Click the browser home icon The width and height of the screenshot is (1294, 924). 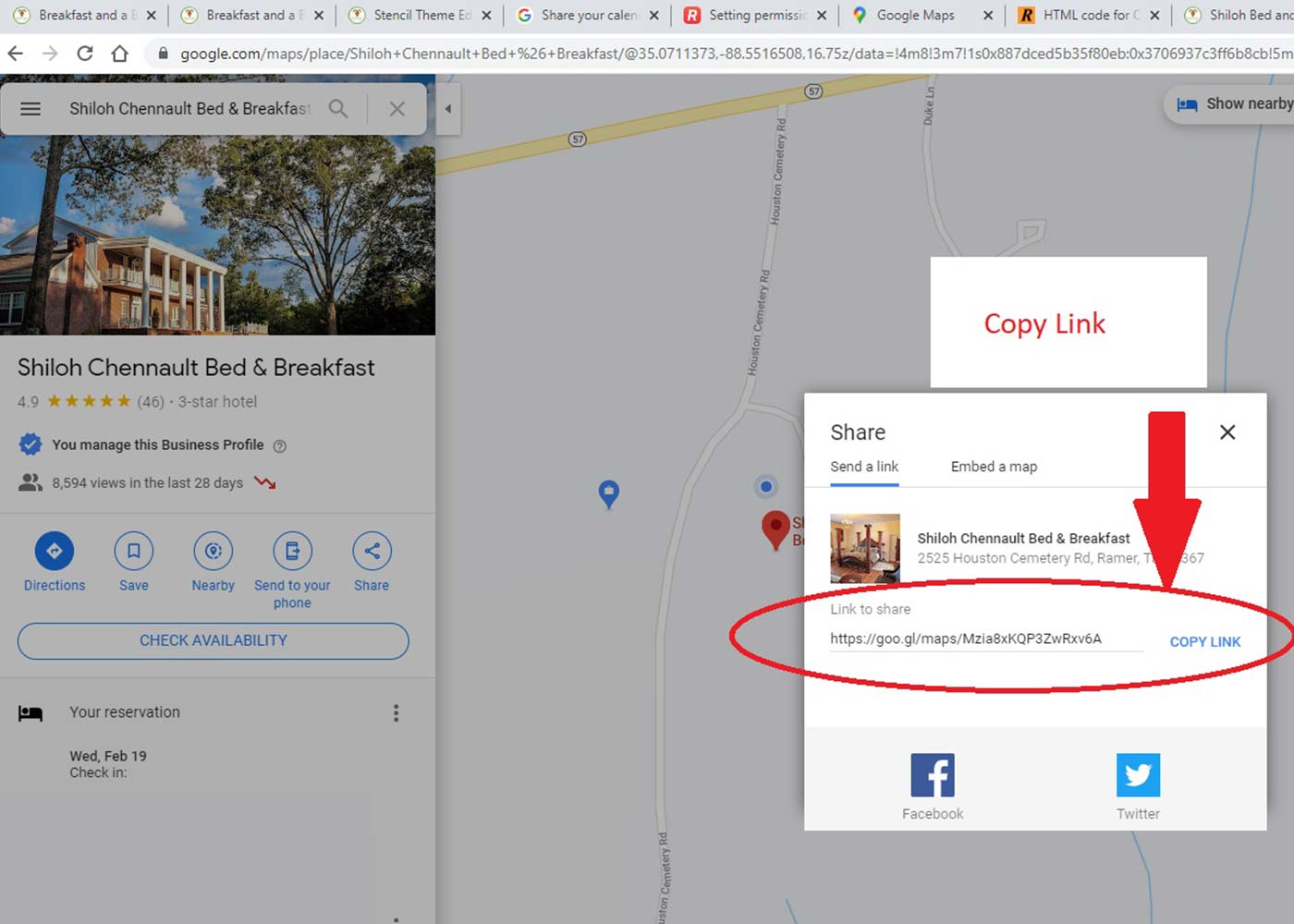(x=119, y=54)
